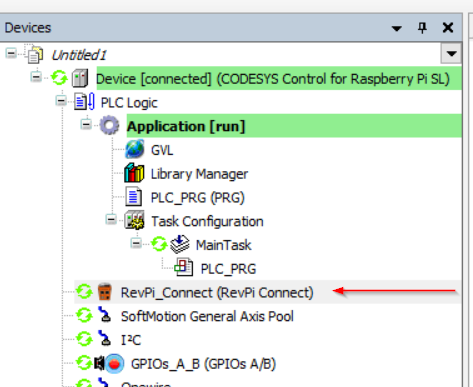This screenshot has height=387, width=473.
Task: Collapse the Untitled1 project node
Action: click(11, 53)
